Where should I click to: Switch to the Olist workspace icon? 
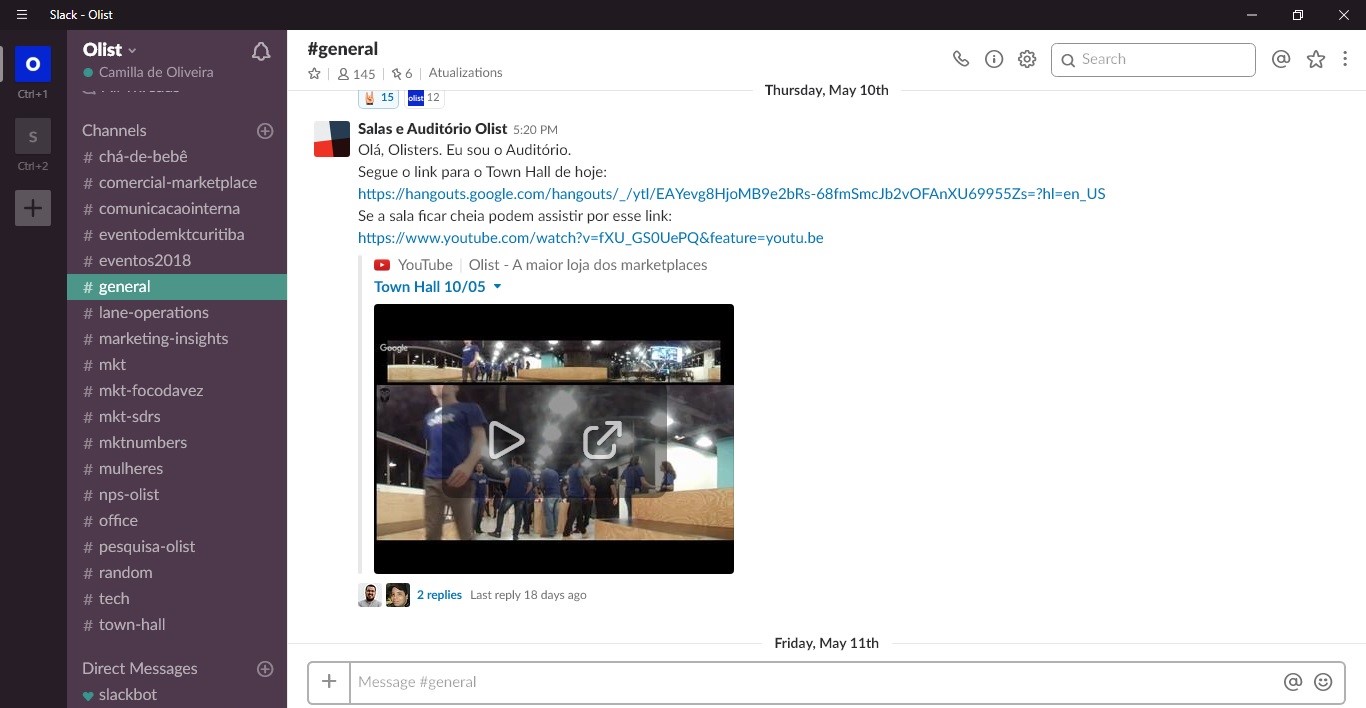click(32, 64)
